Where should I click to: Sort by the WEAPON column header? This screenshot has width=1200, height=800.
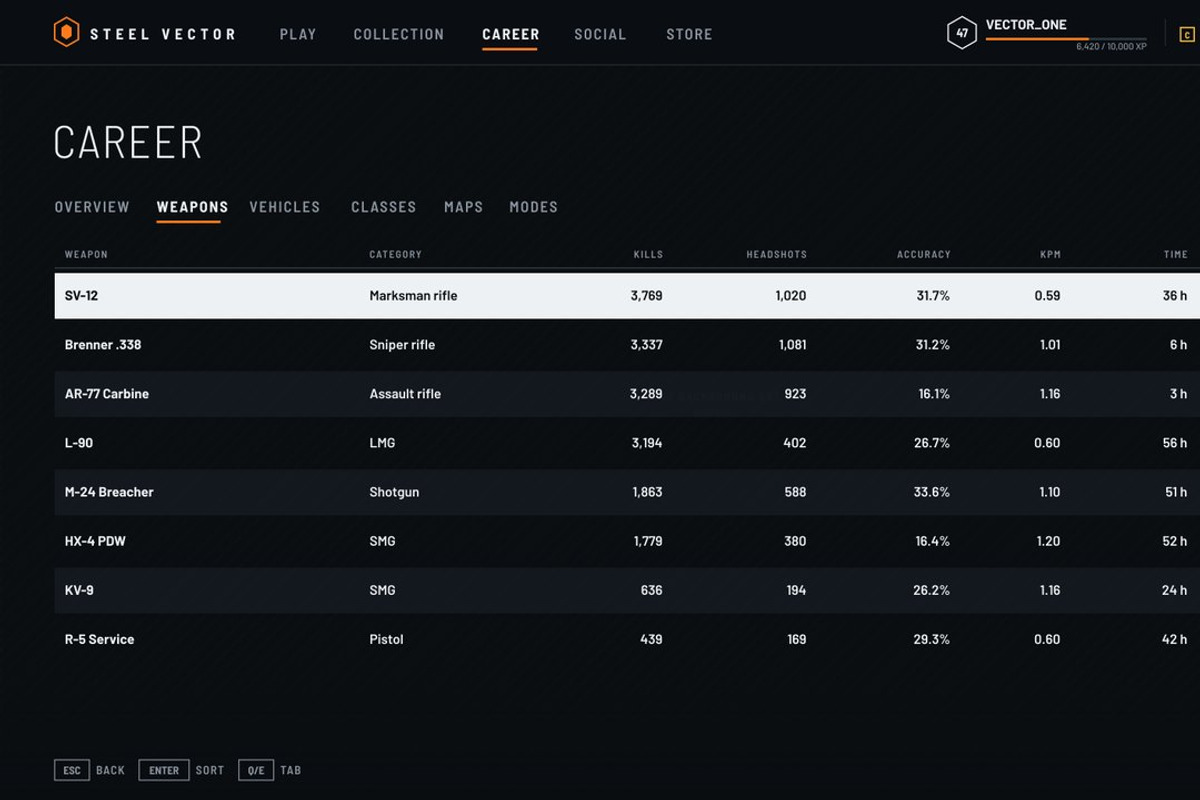click(x=86, y=255)
